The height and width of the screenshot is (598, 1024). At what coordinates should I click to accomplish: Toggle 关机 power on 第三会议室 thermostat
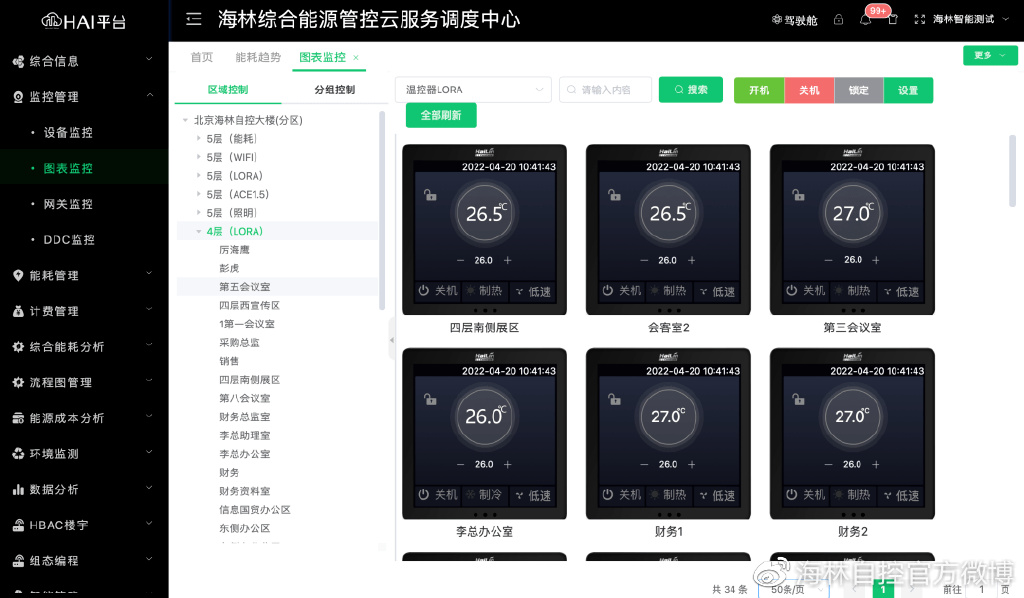click(807, 291)
